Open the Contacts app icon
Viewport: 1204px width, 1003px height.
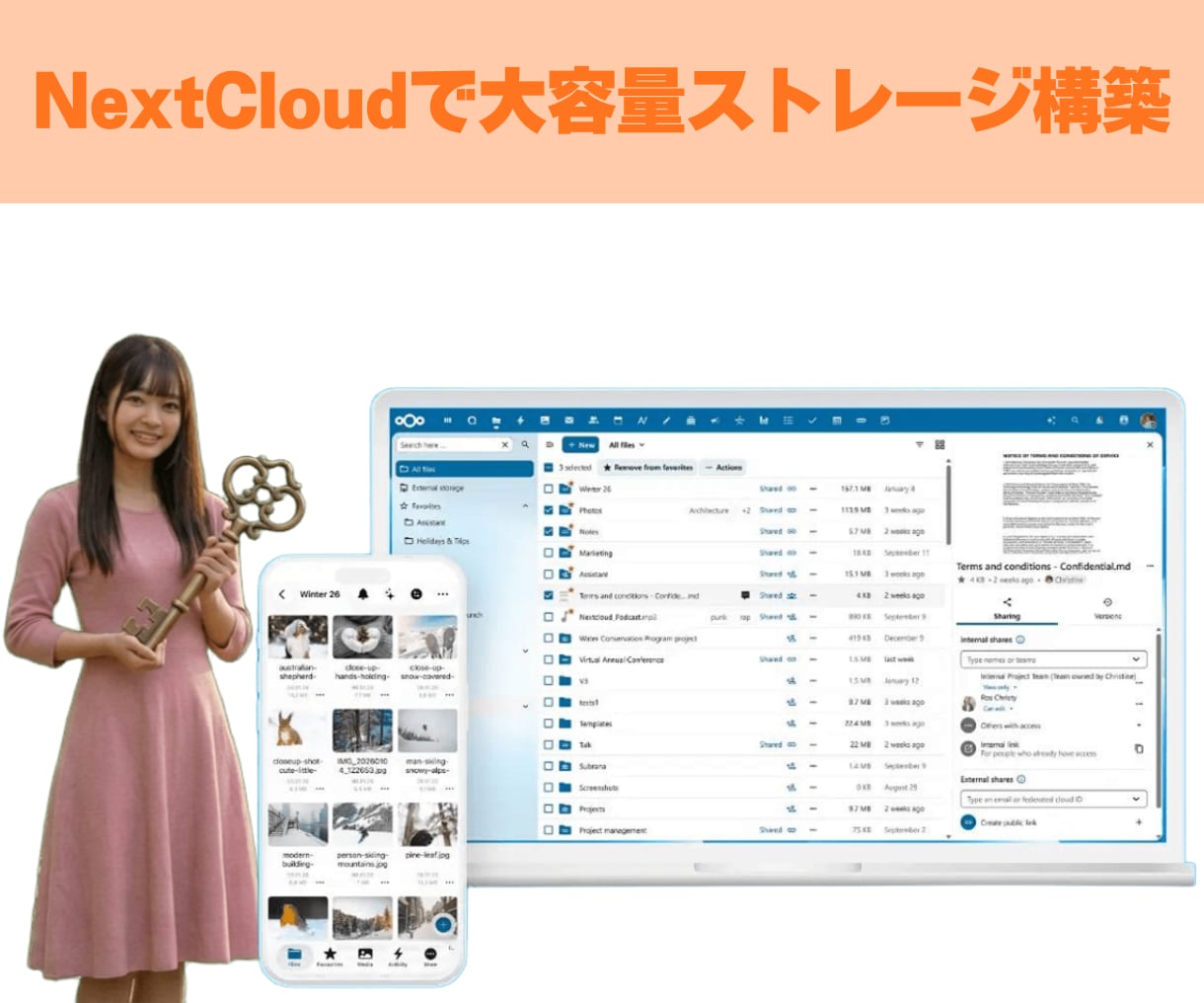[x=593, y=421]
